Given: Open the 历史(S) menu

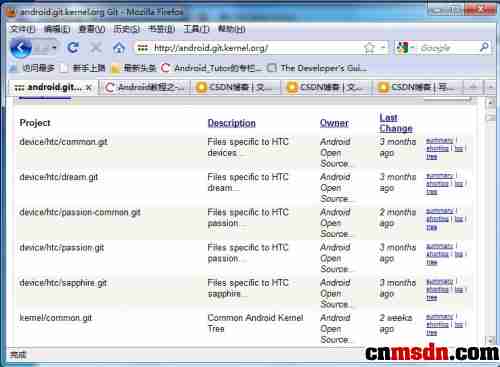Looking at the screenshot, I should click(127, 29).
